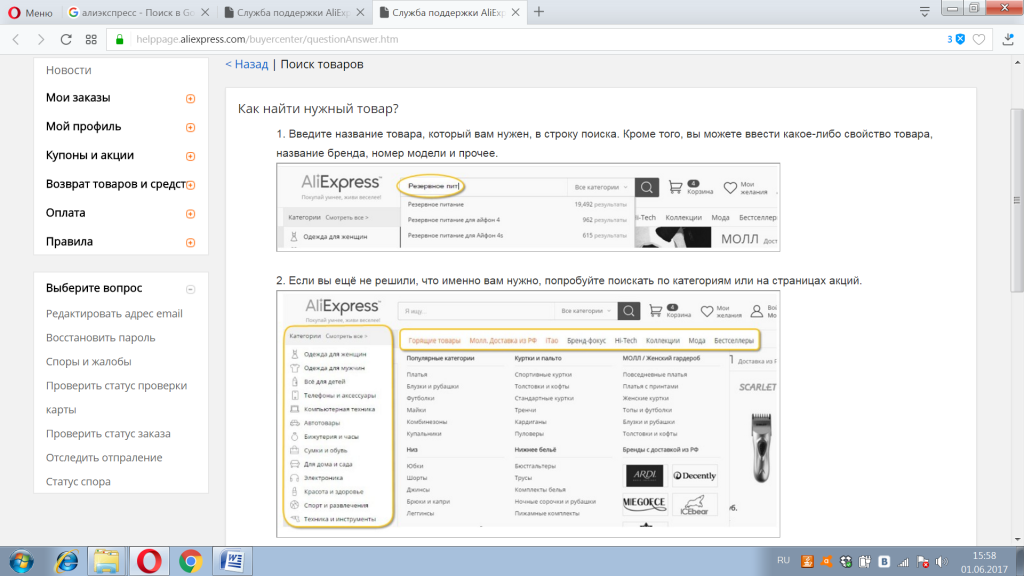Screen dimensions: 1024x576
Task: Expand the 'Оплата' sidebar section
Action: [x=190, y=214]
